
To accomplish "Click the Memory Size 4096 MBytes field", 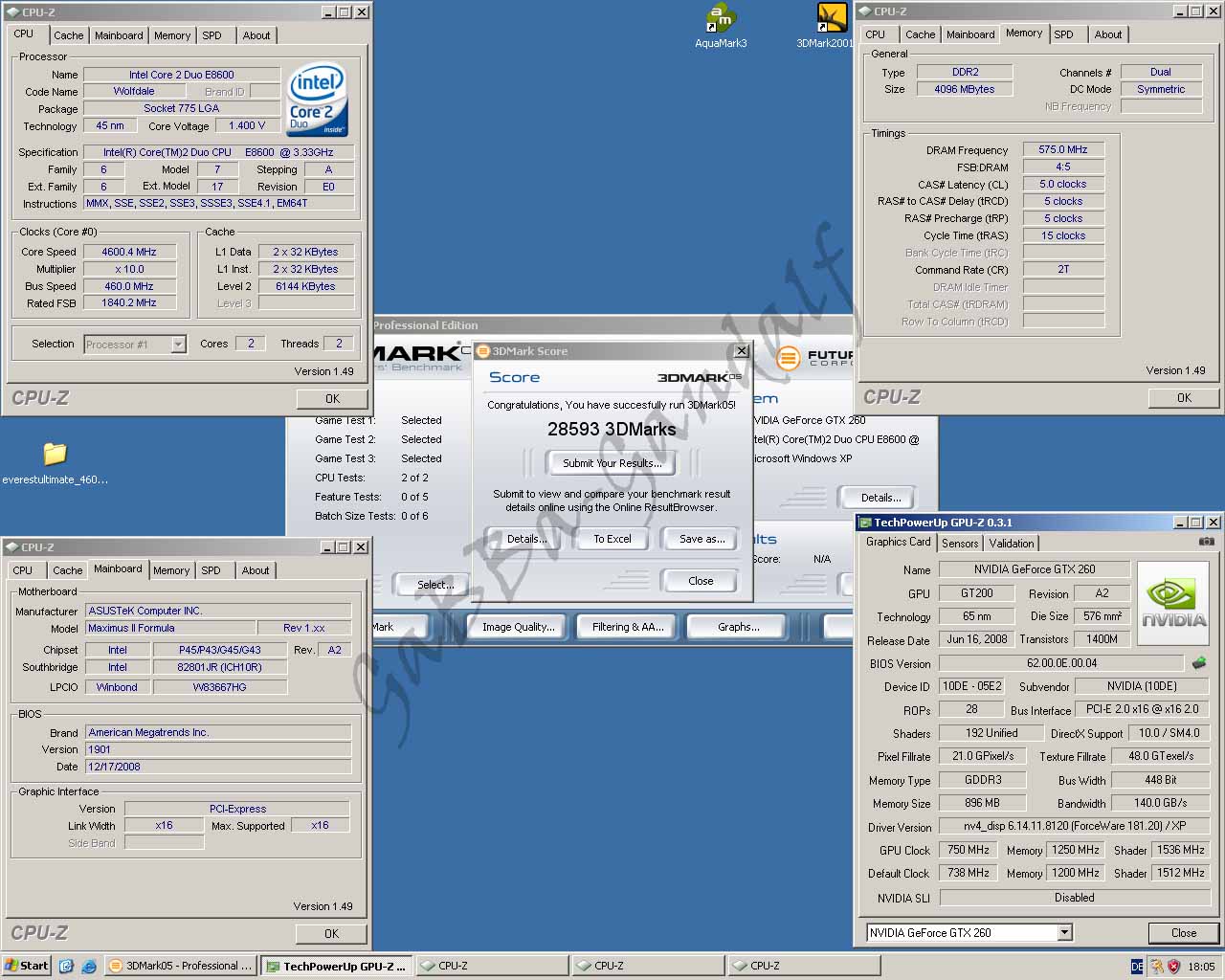I will pos(964,89).
